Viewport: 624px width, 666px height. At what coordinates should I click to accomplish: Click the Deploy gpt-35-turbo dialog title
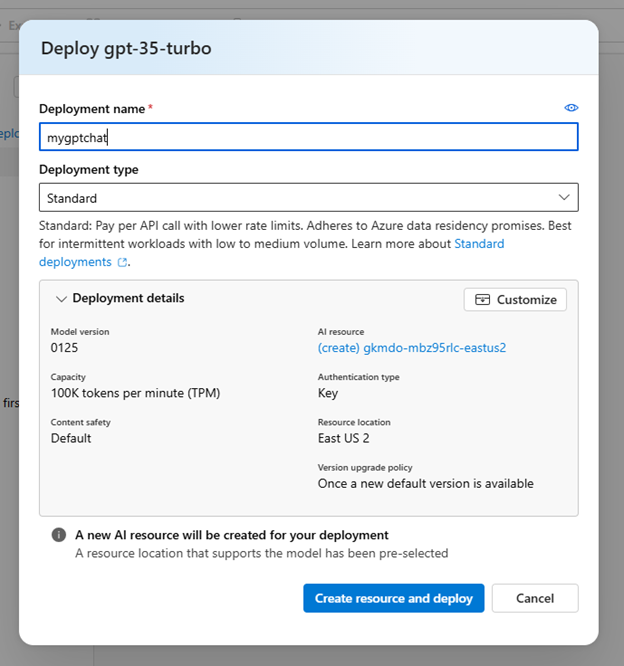[x=125, y=48]
